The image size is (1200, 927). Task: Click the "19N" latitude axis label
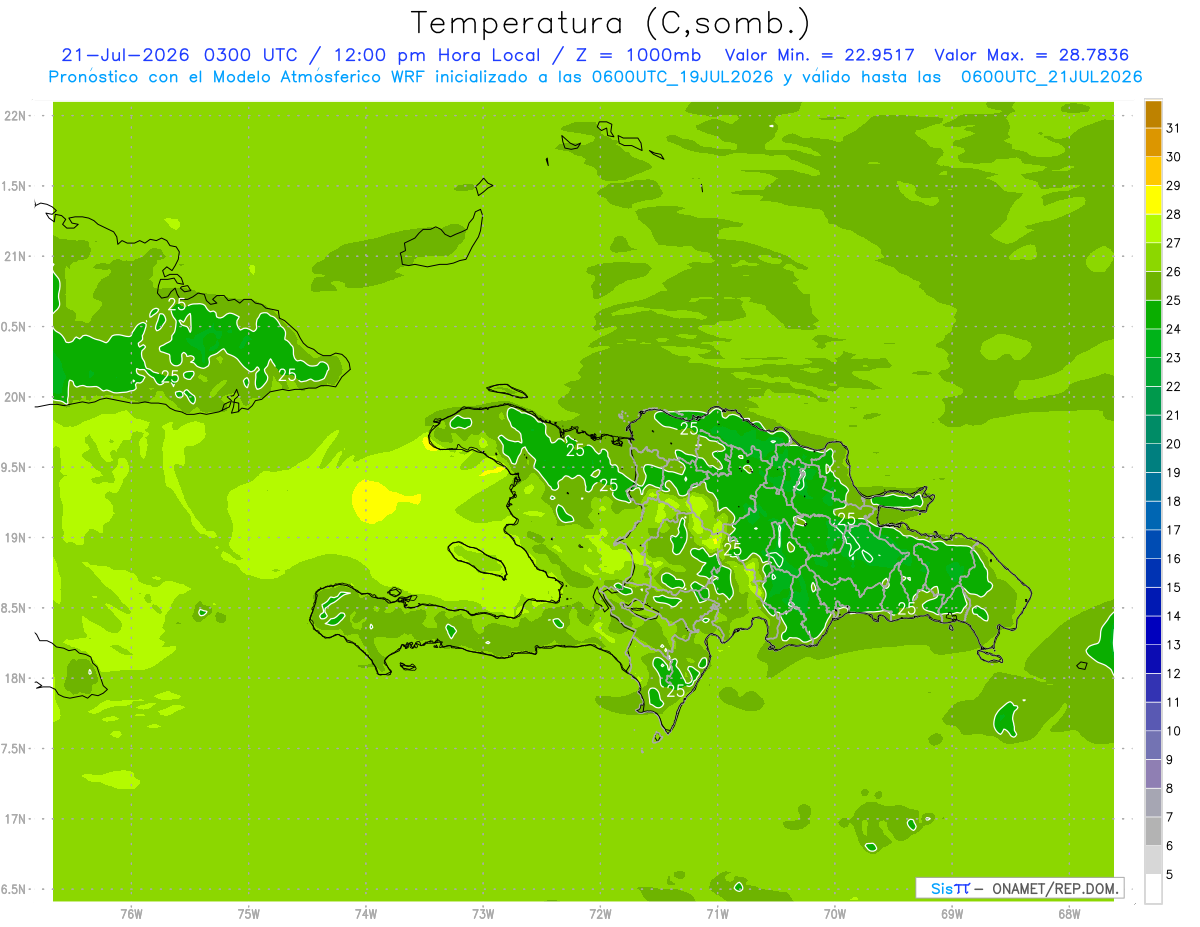15,538
